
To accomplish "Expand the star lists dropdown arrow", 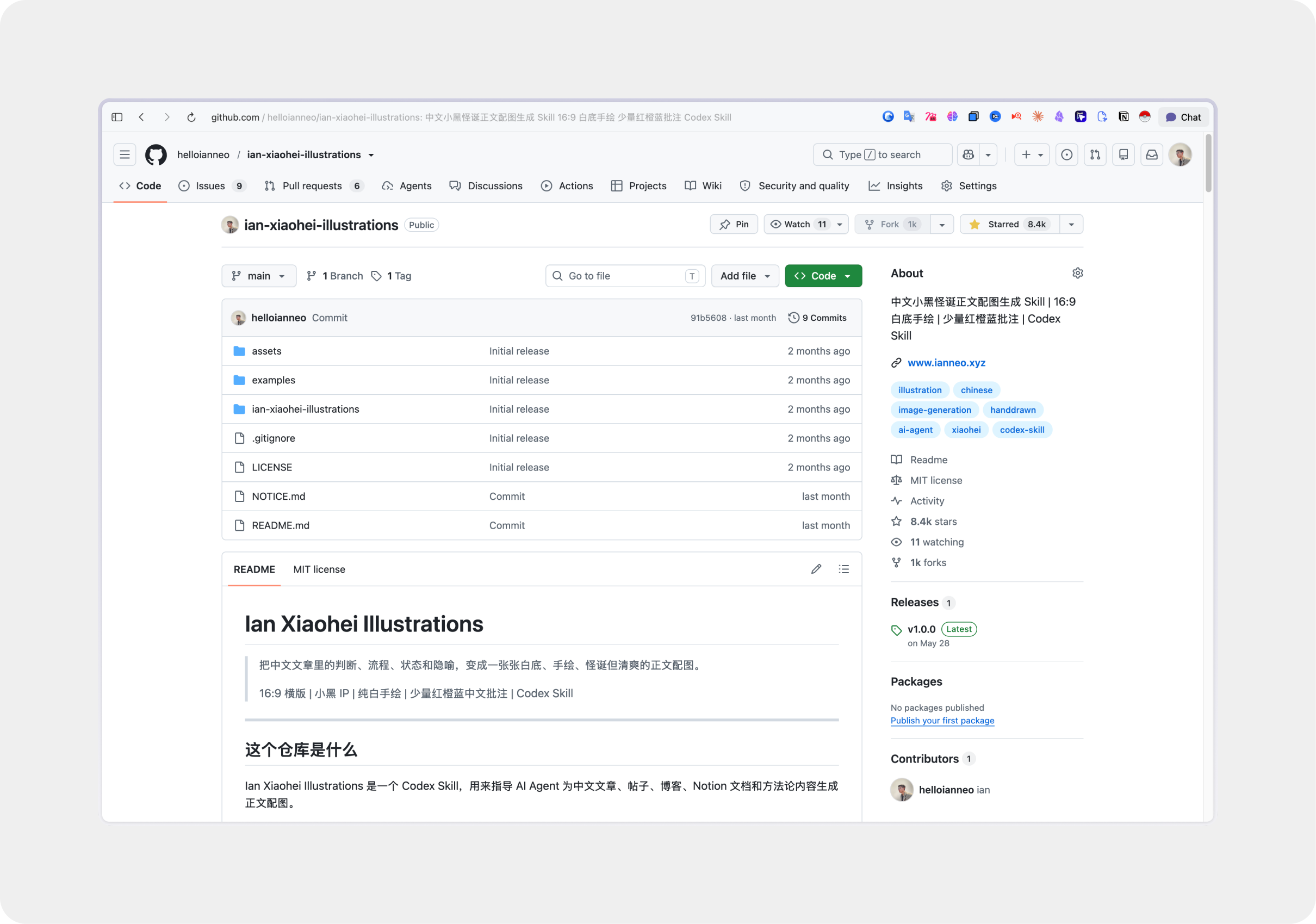I will 1071,224.
